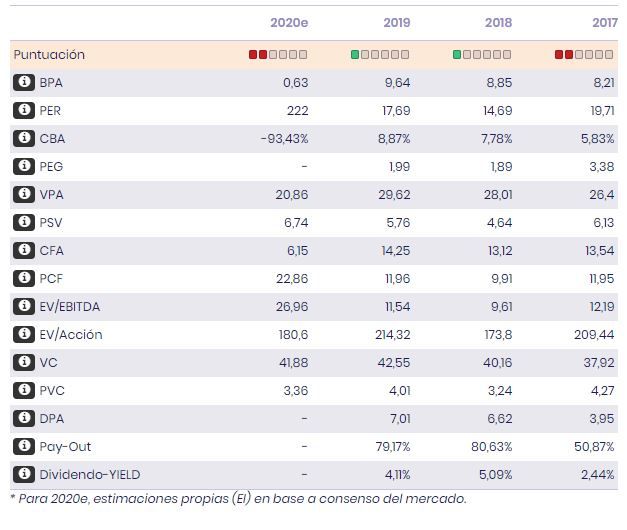
Task: Click the PCF info icon
Action: coord(23,279)
